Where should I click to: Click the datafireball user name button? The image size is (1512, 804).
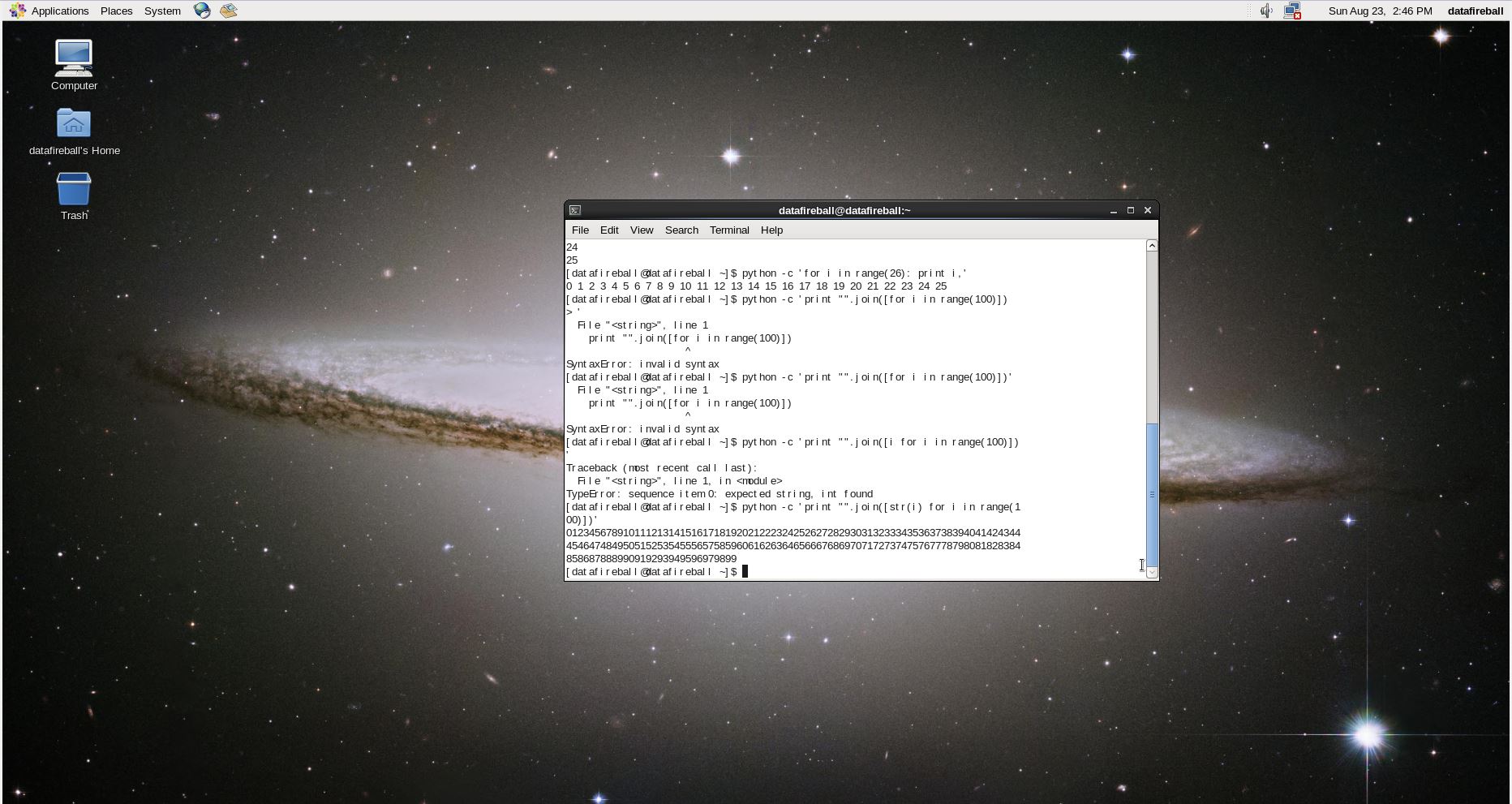pyautogui.click(x=1475, y=11)
